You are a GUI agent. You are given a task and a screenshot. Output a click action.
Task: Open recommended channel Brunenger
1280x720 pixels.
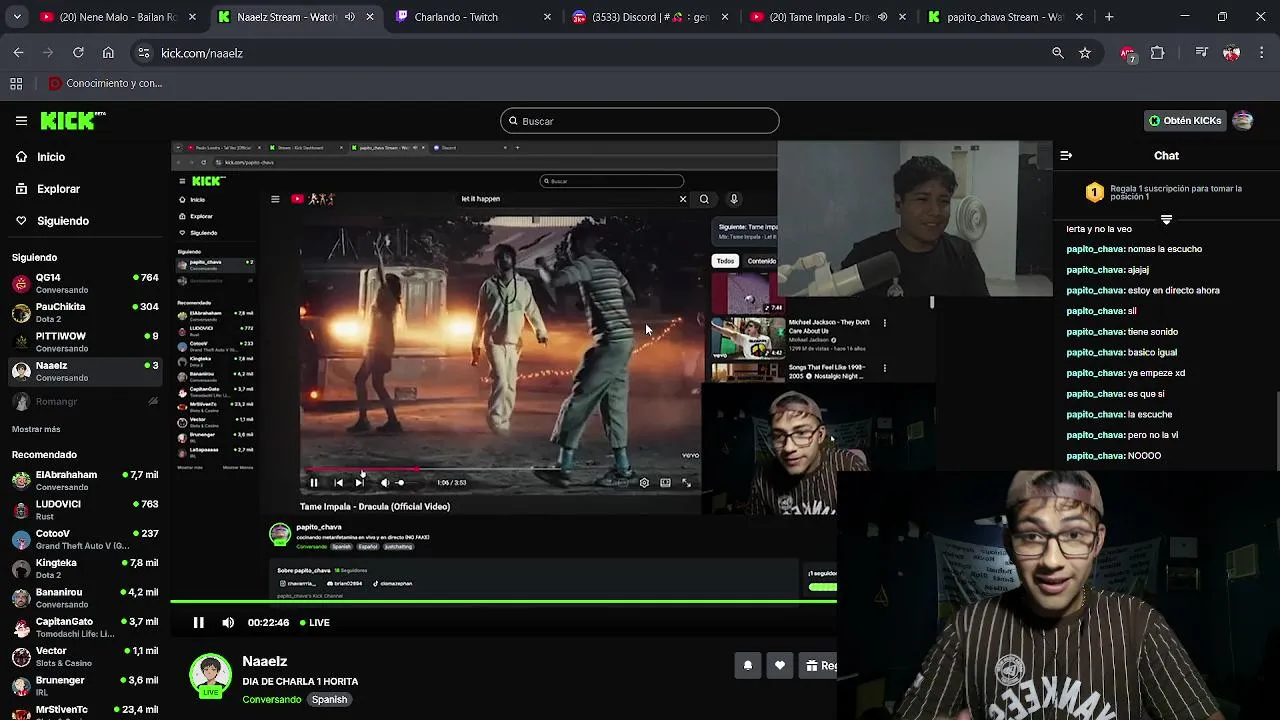[x=85, y=686]
